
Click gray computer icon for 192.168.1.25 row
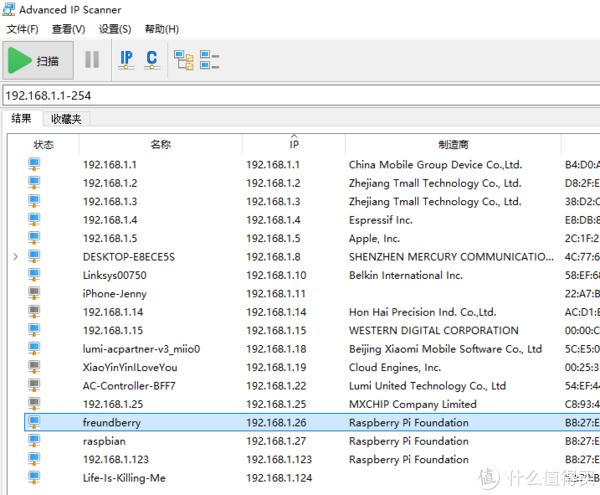tap(34, 404)
